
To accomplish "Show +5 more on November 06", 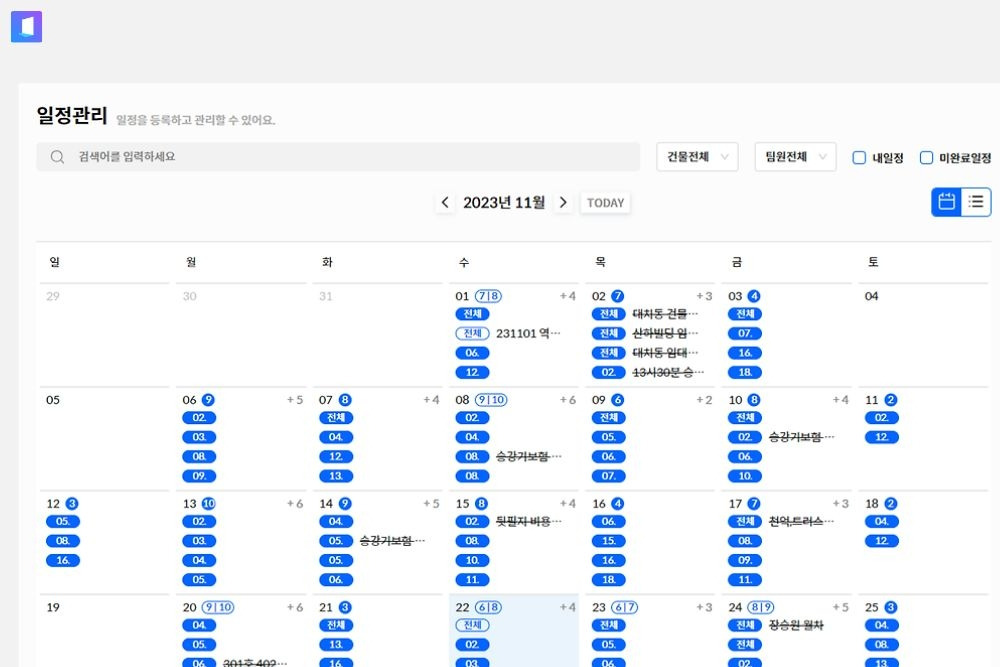I will pyautogui.click(x=295, y=400).
